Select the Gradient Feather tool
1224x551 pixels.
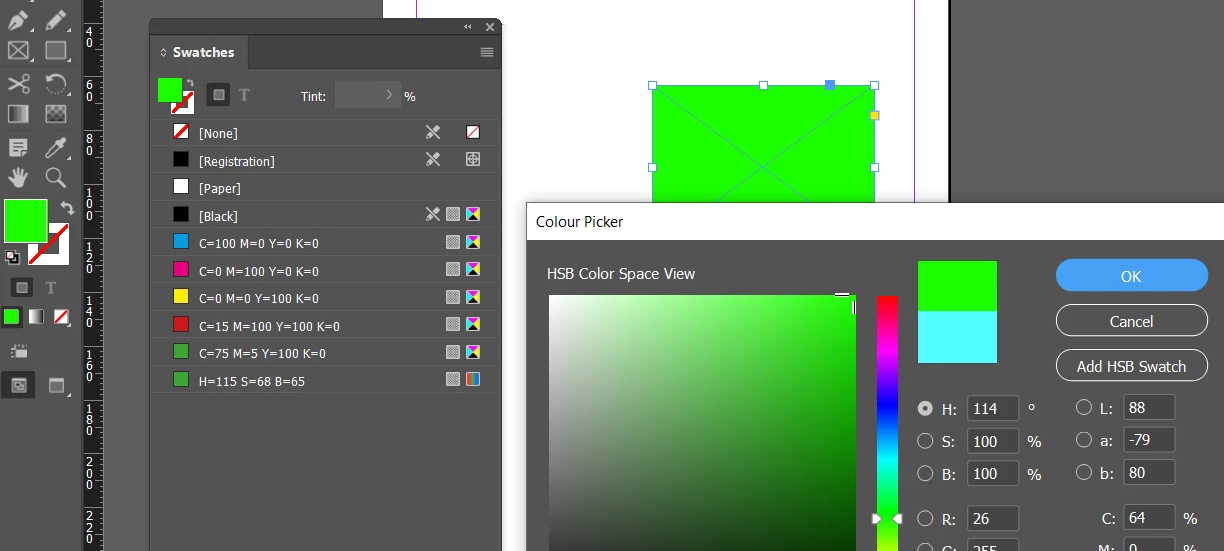point(56,114)
